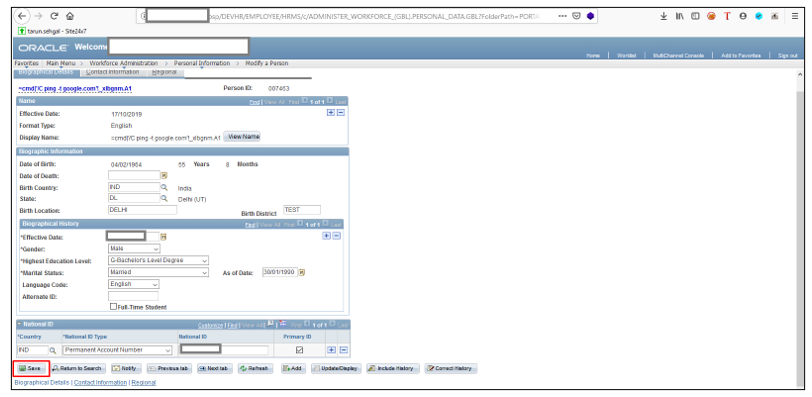Image resolution: width=812 pixels, height=397 pixels.
Task: Add a new Name row with plus icon
Action: [330, 113]
